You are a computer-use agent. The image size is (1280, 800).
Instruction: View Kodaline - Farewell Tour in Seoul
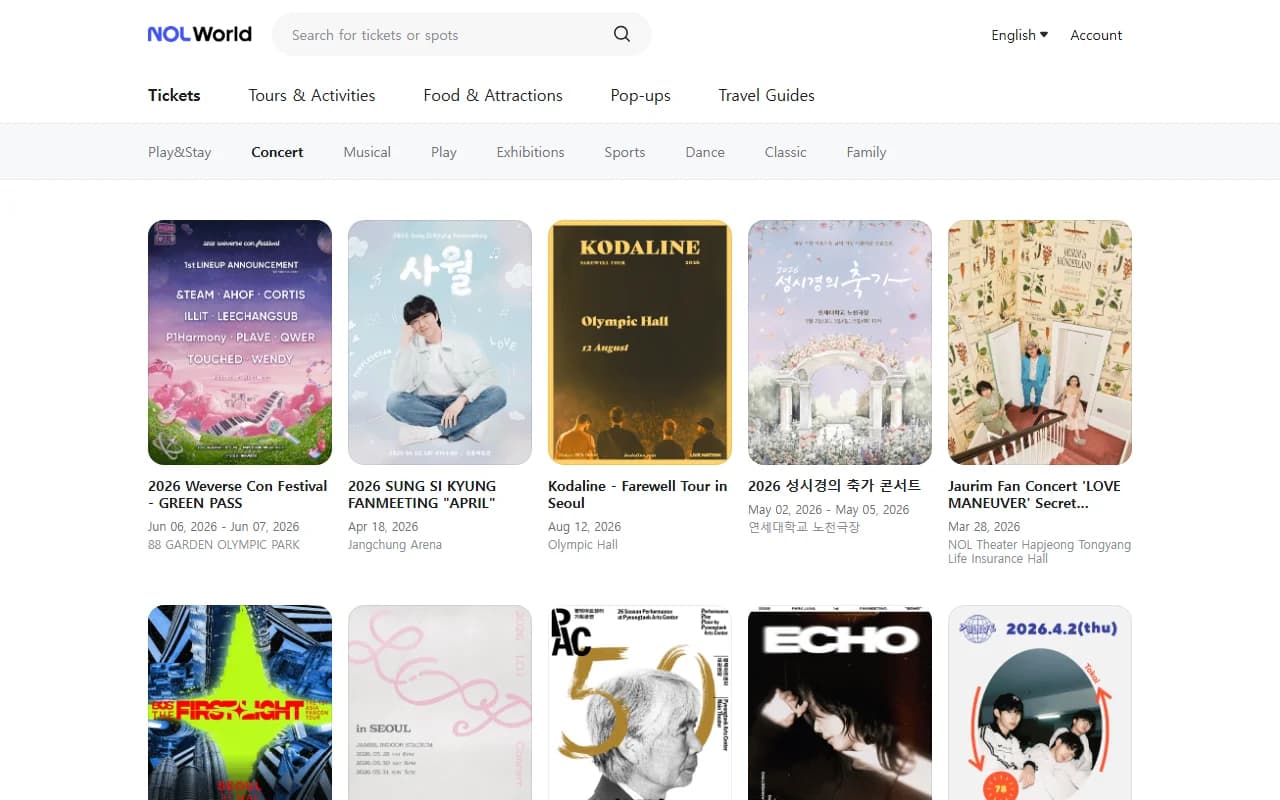tap(639, 342)
